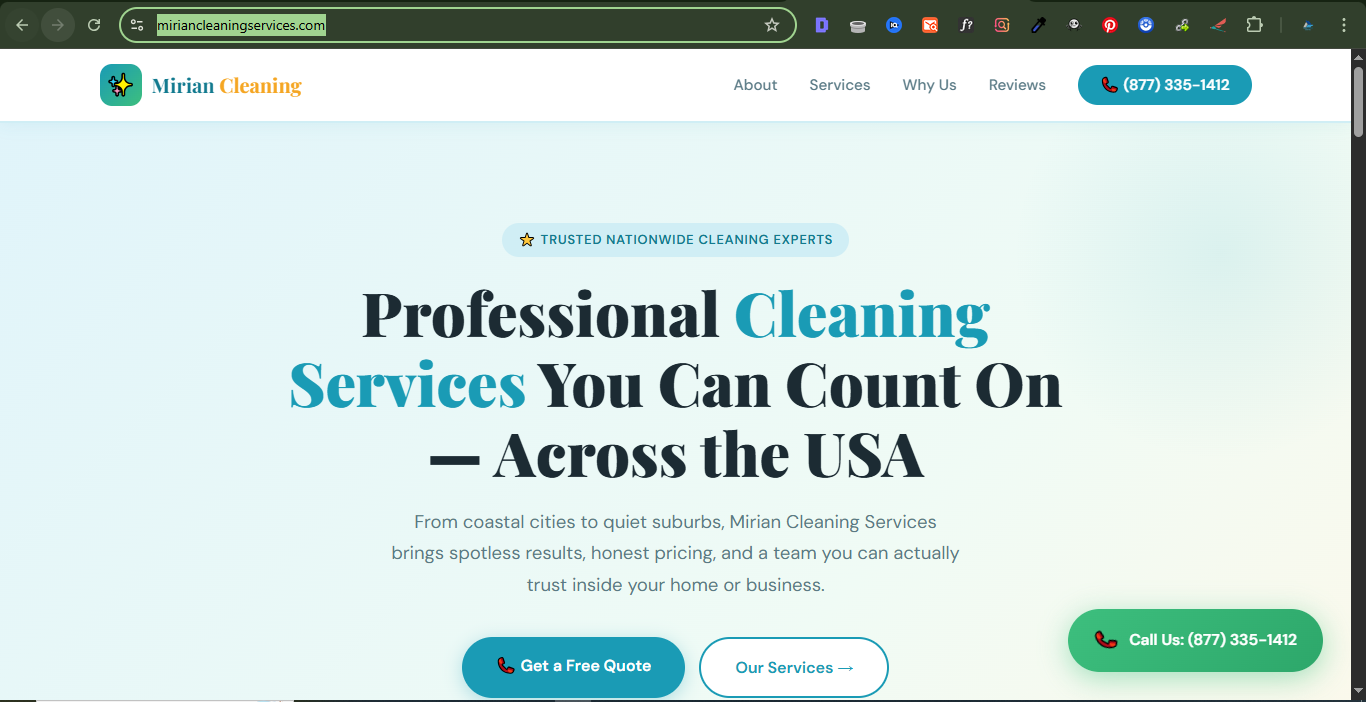Click the Call Us (877) 335-1412 button
This screenshot has height=702, width=1366.
coord(1195,640)
